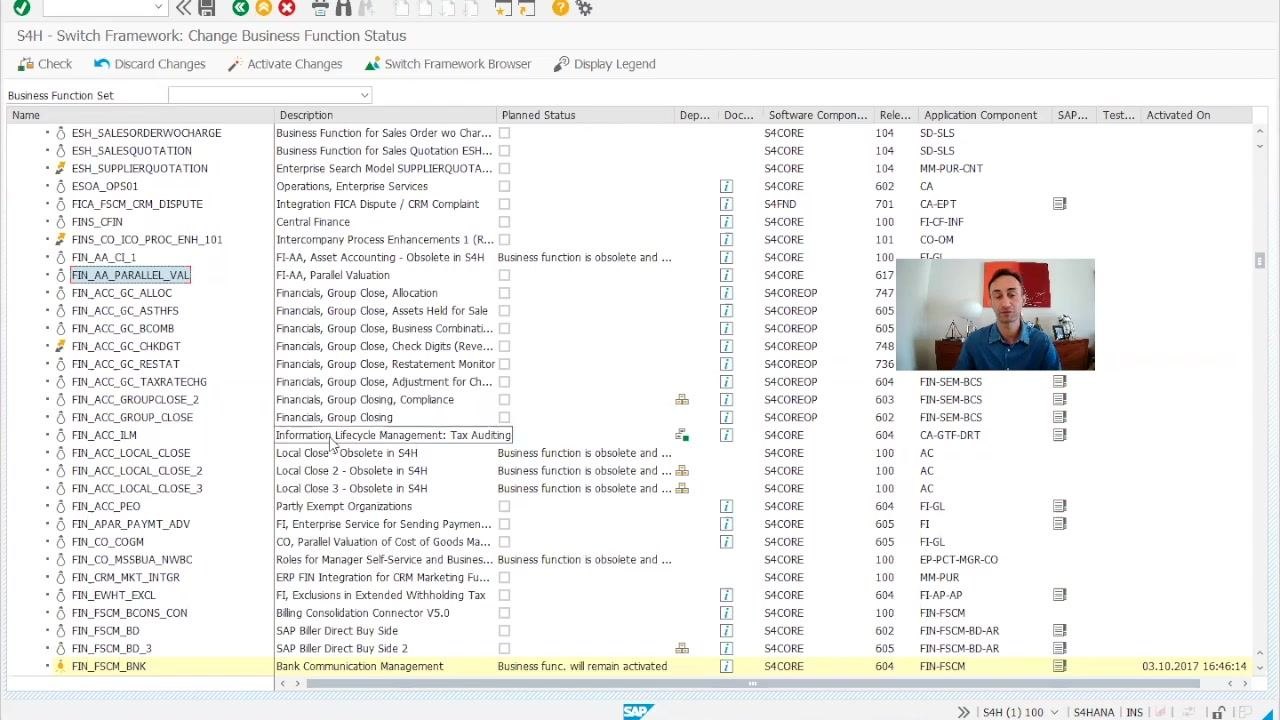
Task: Open the command field dropdown arrow
Action: coord(157,8)
